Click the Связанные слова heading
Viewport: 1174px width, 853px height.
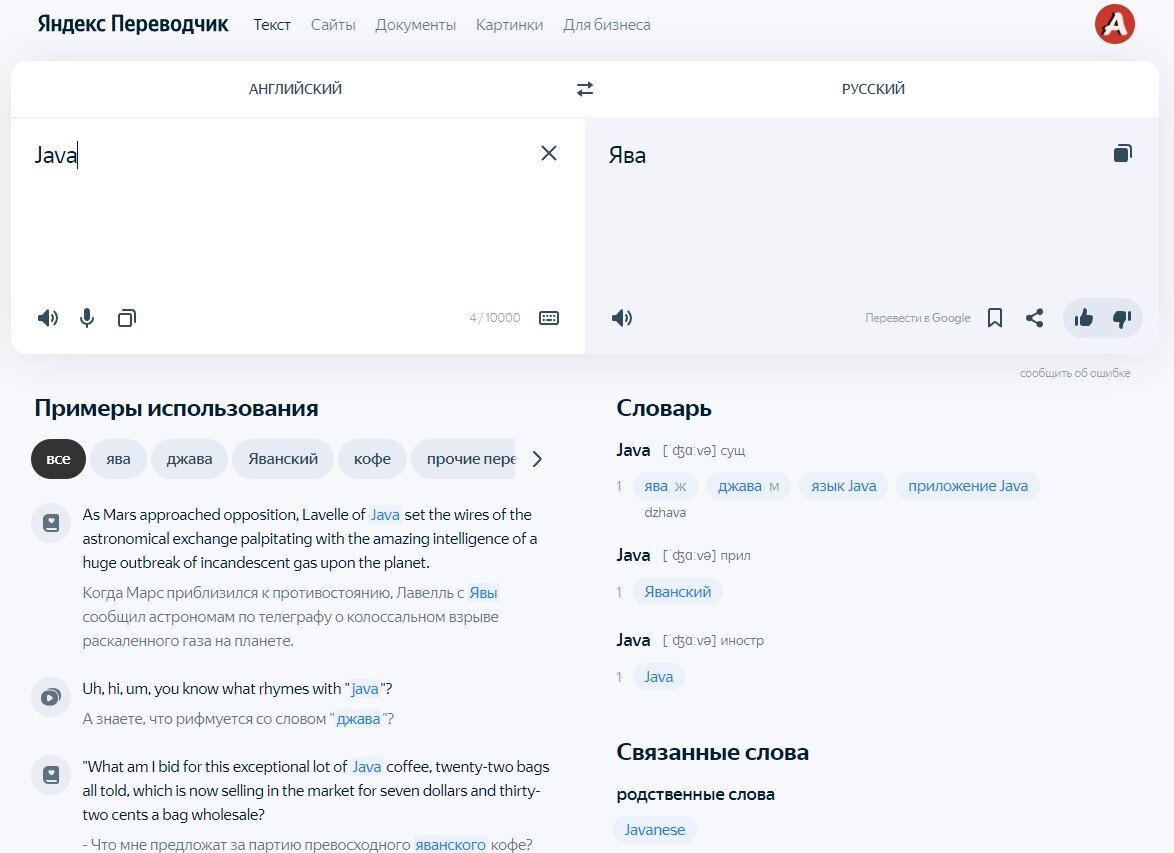[x=712, y=752]
